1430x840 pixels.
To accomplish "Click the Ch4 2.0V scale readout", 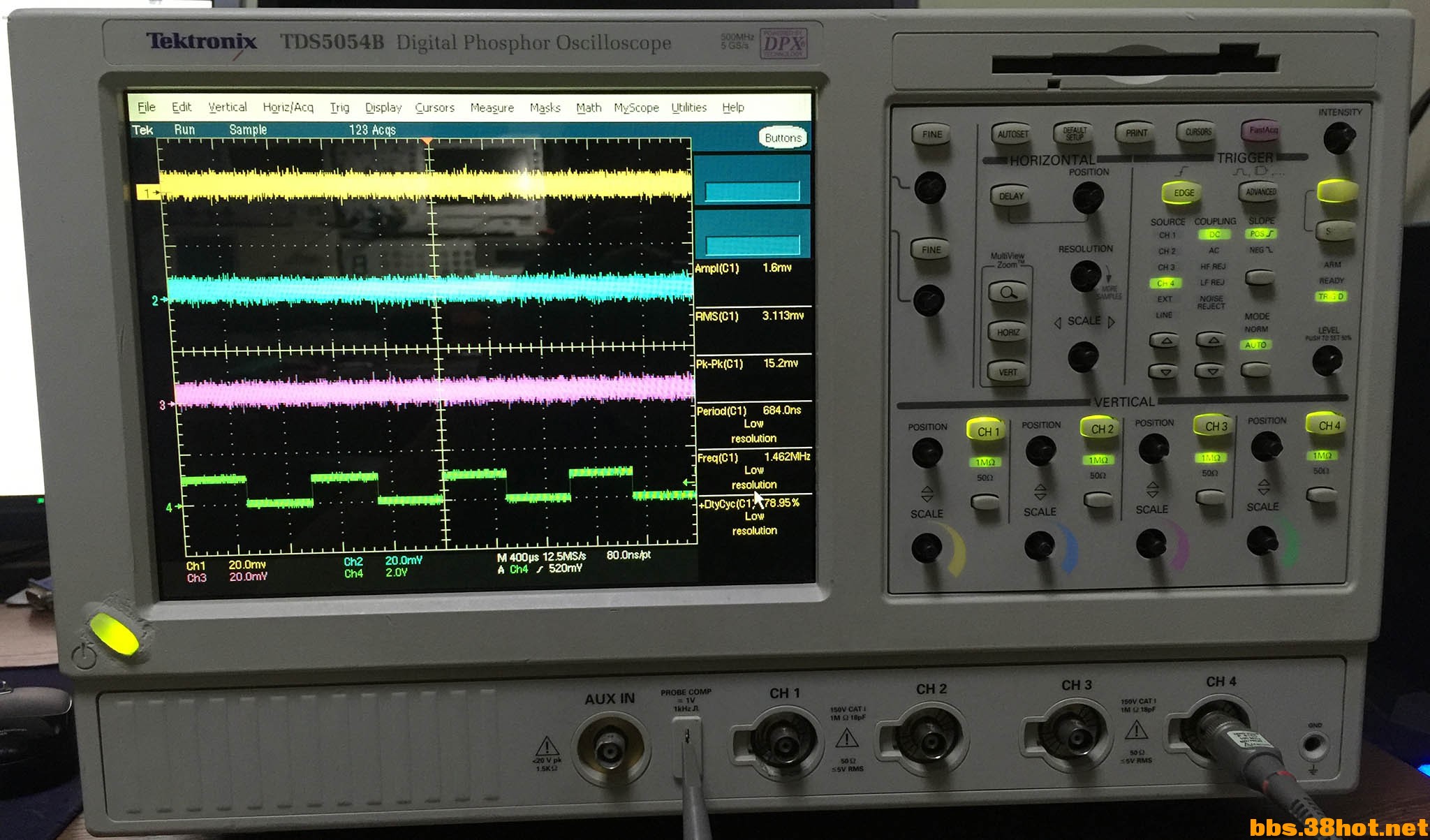I will pos(376,573).
